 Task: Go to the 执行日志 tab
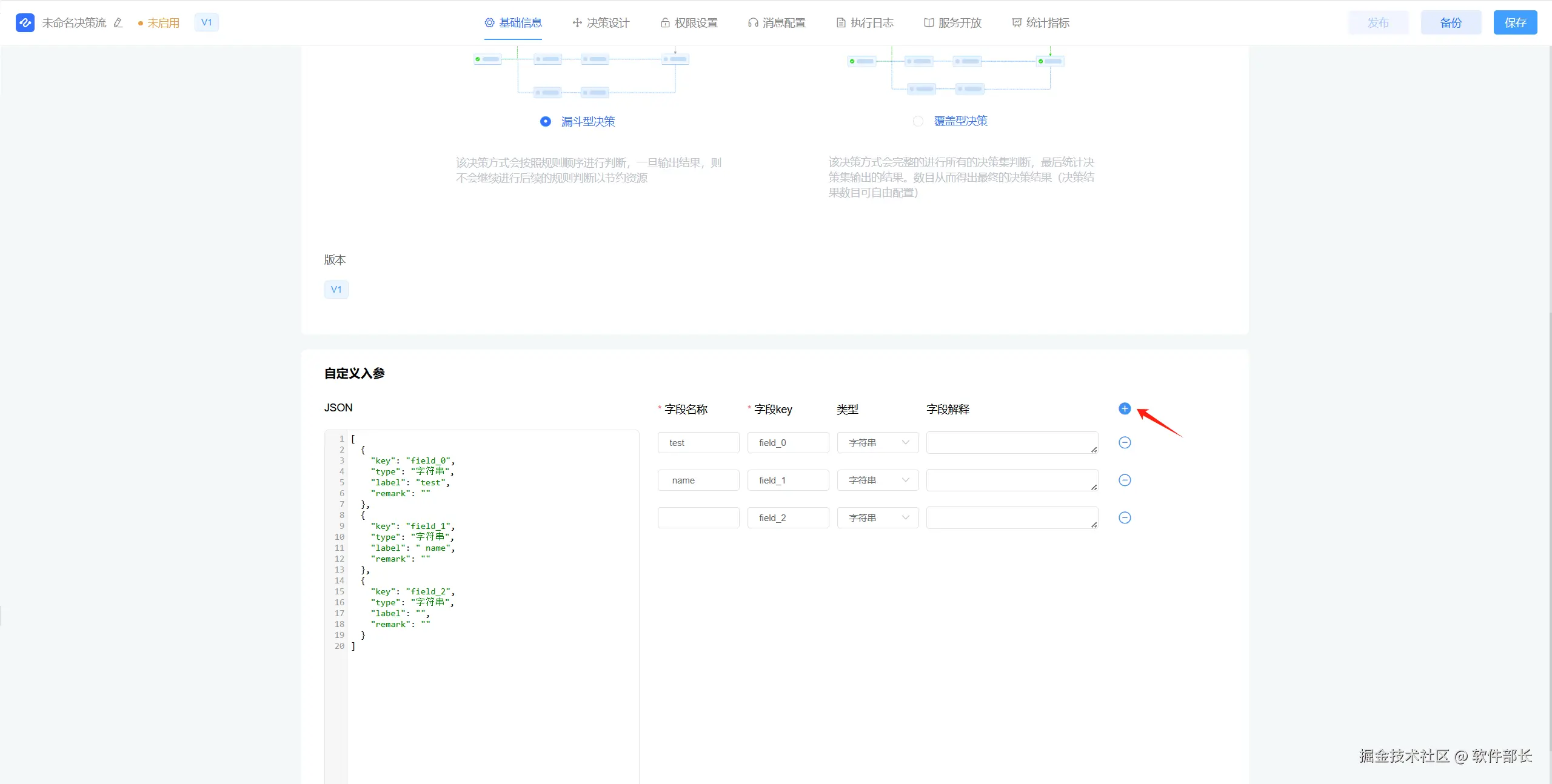tap(865, 23)
